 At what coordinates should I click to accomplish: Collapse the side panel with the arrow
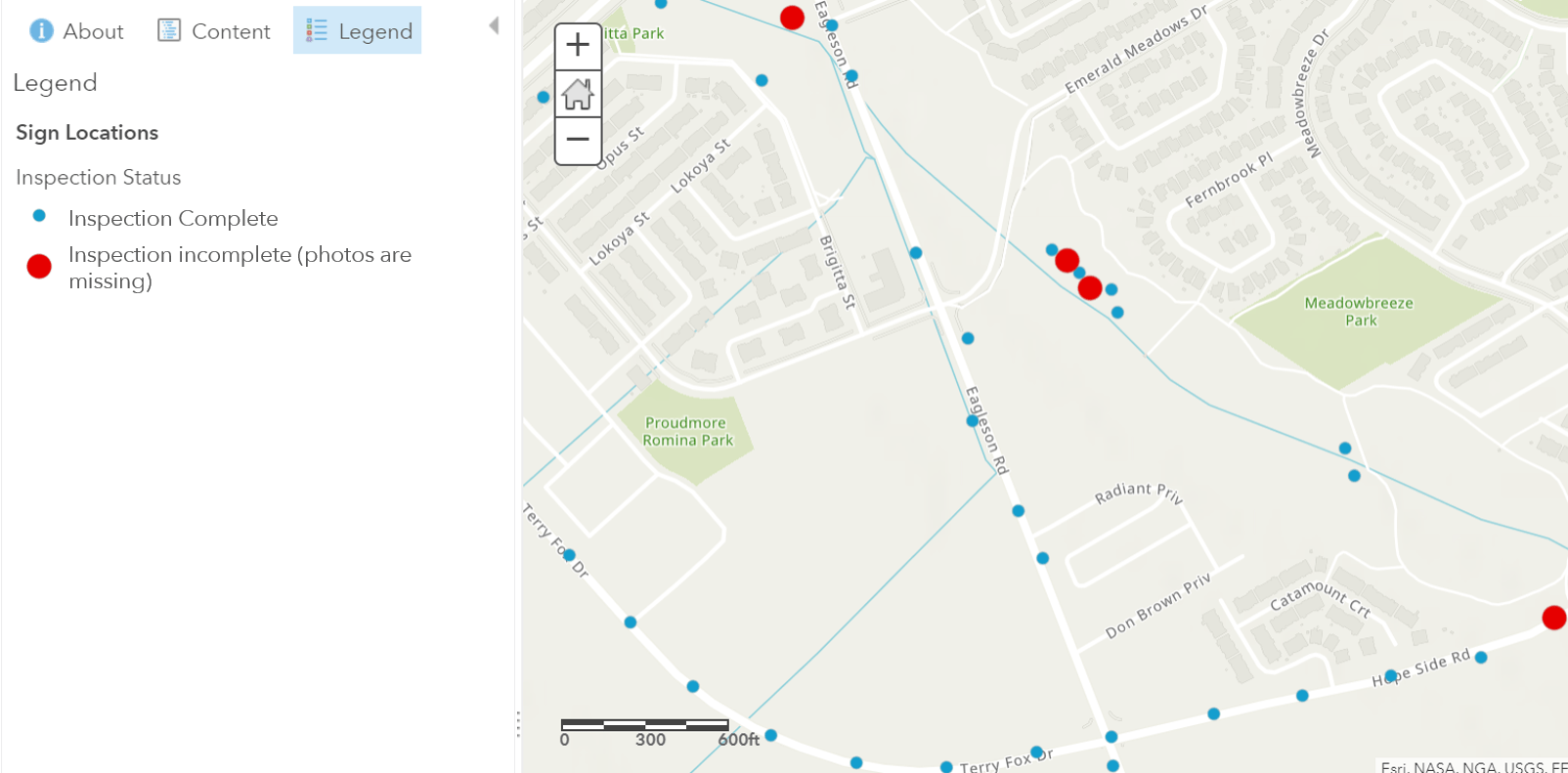click(x=494, y=25)
